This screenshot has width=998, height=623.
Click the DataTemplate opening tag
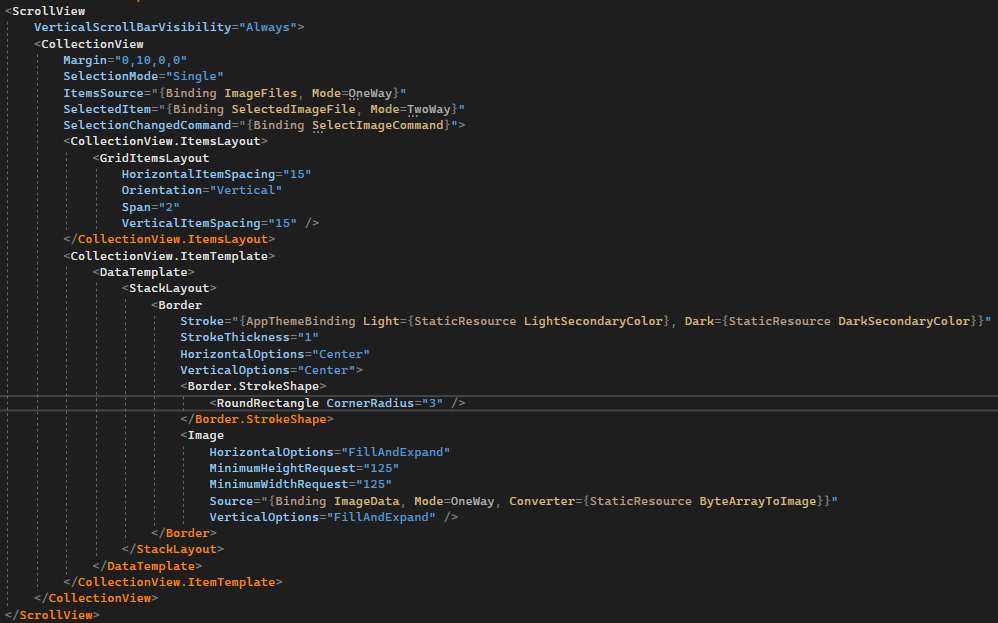tap(143, 272)
